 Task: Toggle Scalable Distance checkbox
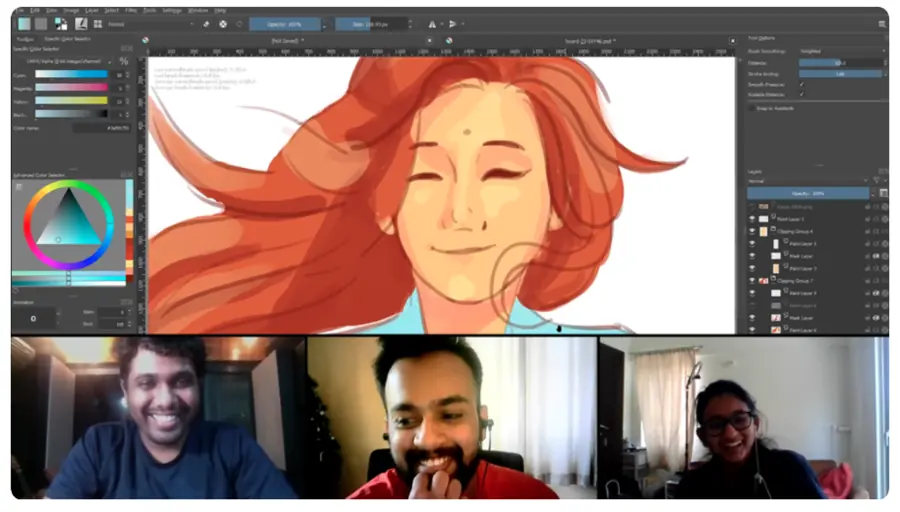802,94
